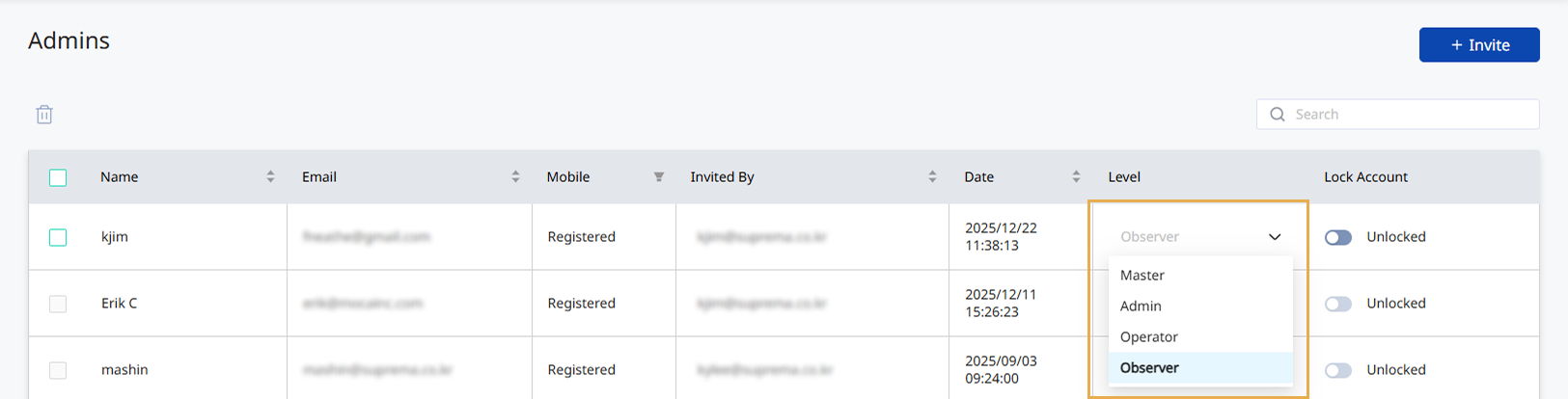Collapse the Level dropdown chevron for kjim
The height and width of the screenshot is (399, 1568).
[x=1275, y=237]
